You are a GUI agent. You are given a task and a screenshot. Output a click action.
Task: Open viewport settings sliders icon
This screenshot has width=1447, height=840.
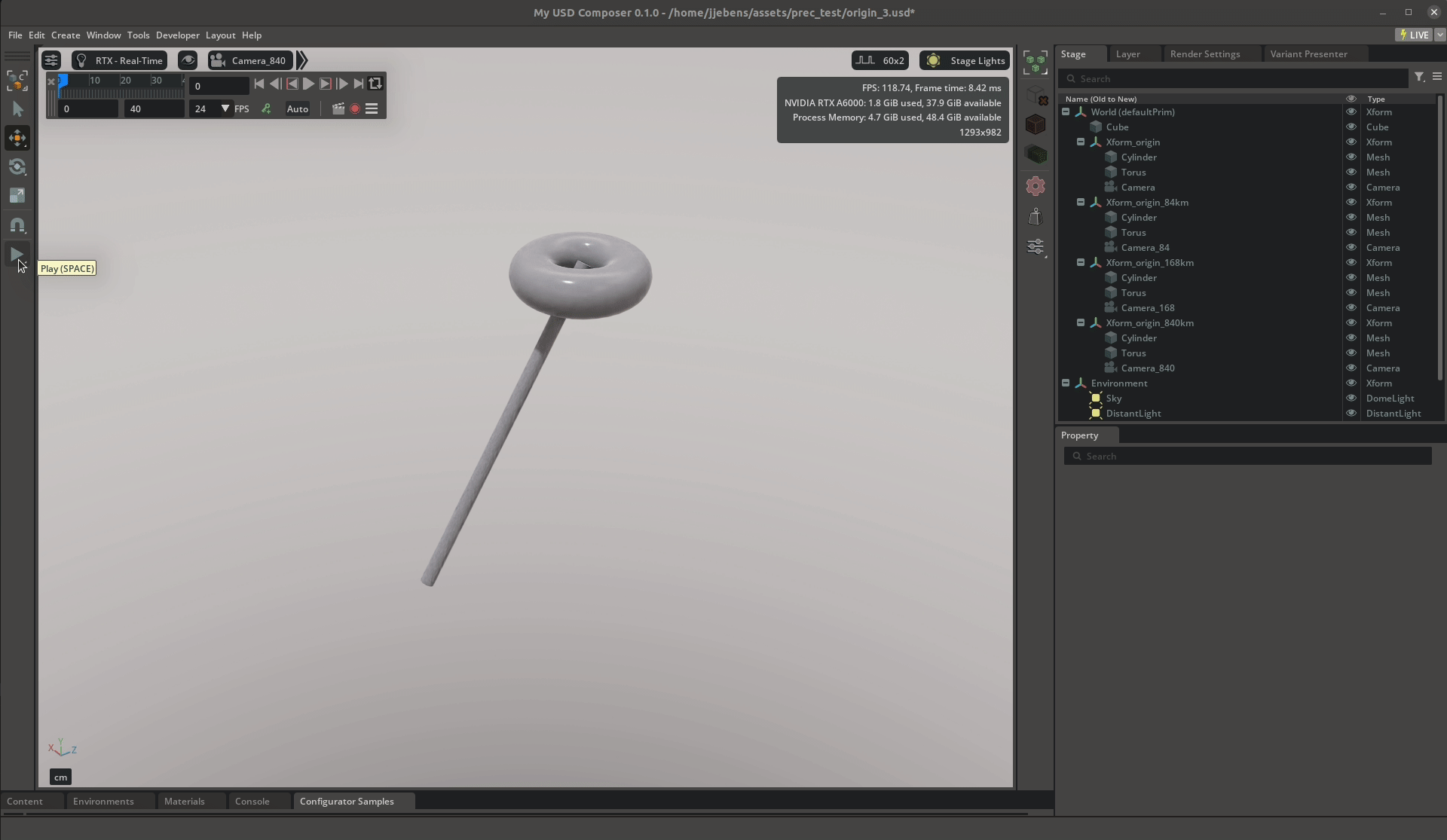51,60
